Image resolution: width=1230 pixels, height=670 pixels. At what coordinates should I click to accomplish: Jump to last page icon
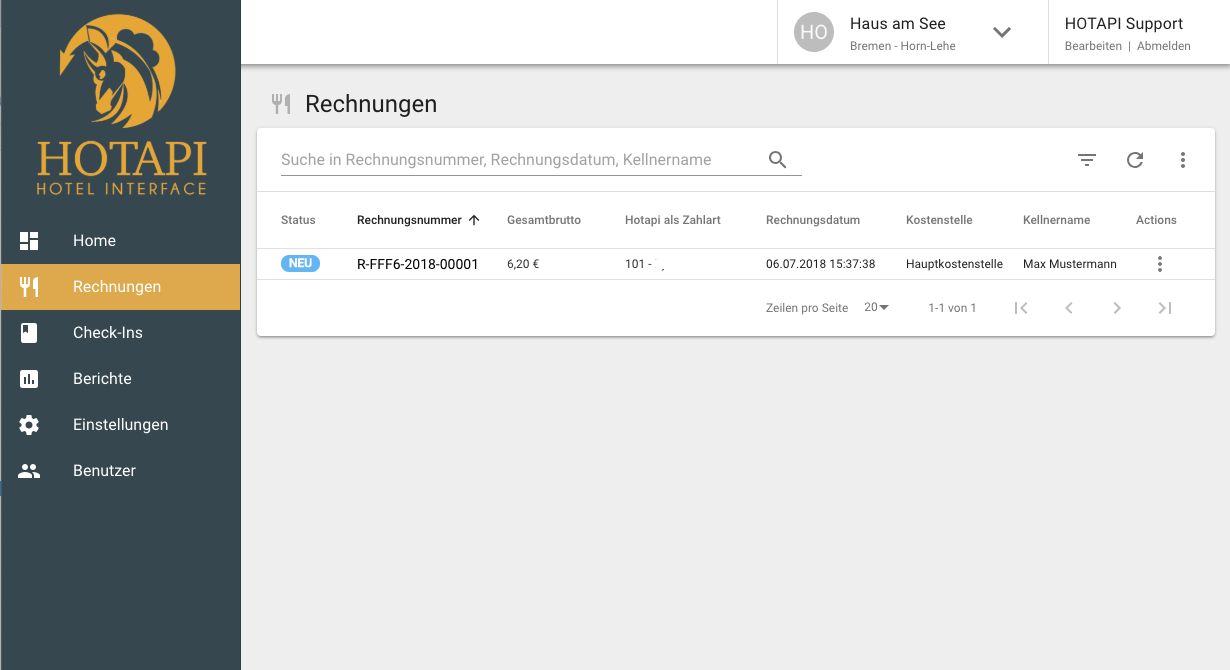pos(1165,308)
